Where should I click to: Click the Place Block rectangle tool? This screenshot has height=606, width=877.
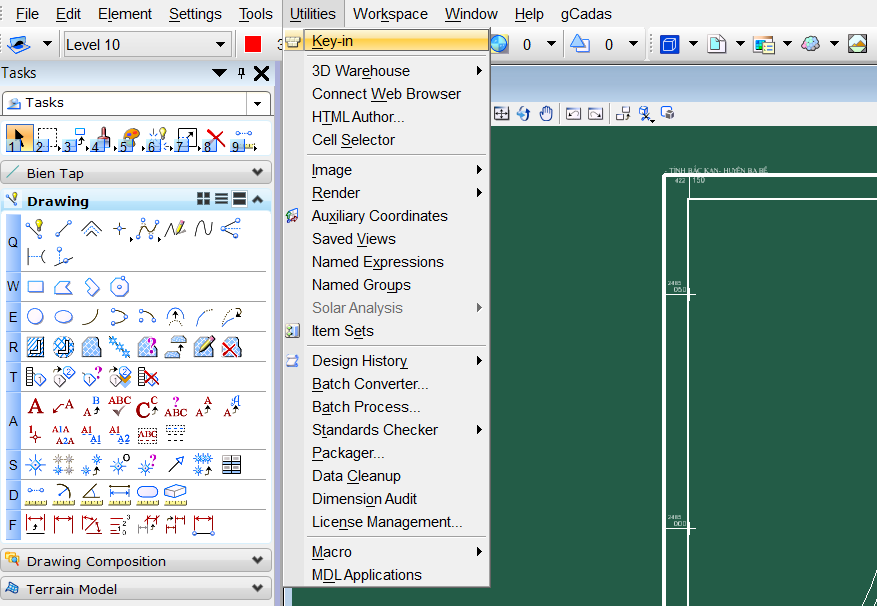point(35,288)
